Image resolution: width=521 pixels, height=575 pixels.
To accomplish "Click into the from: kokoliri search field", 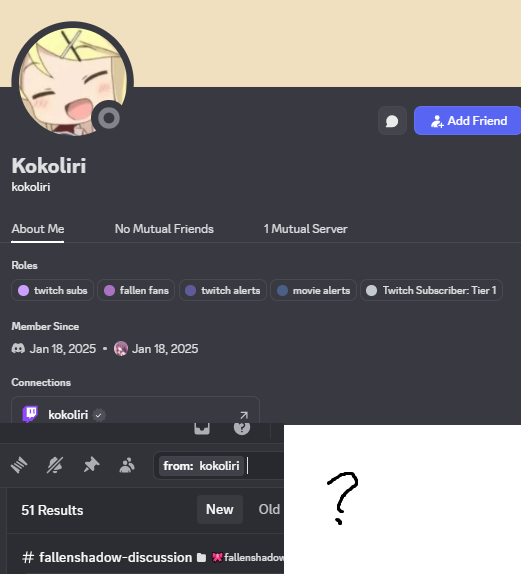I will (219, 466).
